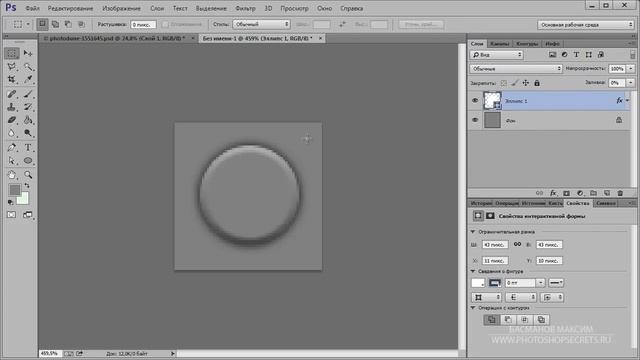This screenshot has height=360, width=640.
Task: Open the Файл menu
Action: coord(32,8)
